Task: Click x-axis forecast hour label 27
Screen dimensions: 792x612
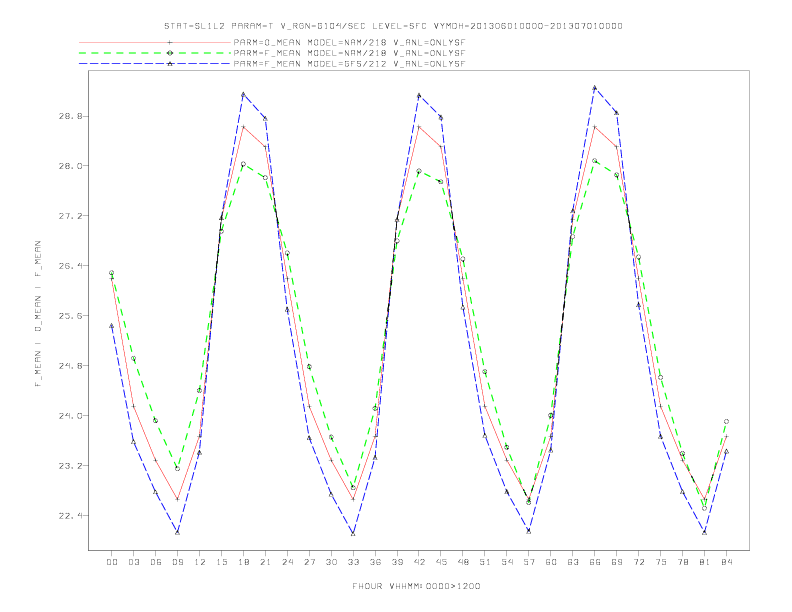Action: [x=309, y=562]
